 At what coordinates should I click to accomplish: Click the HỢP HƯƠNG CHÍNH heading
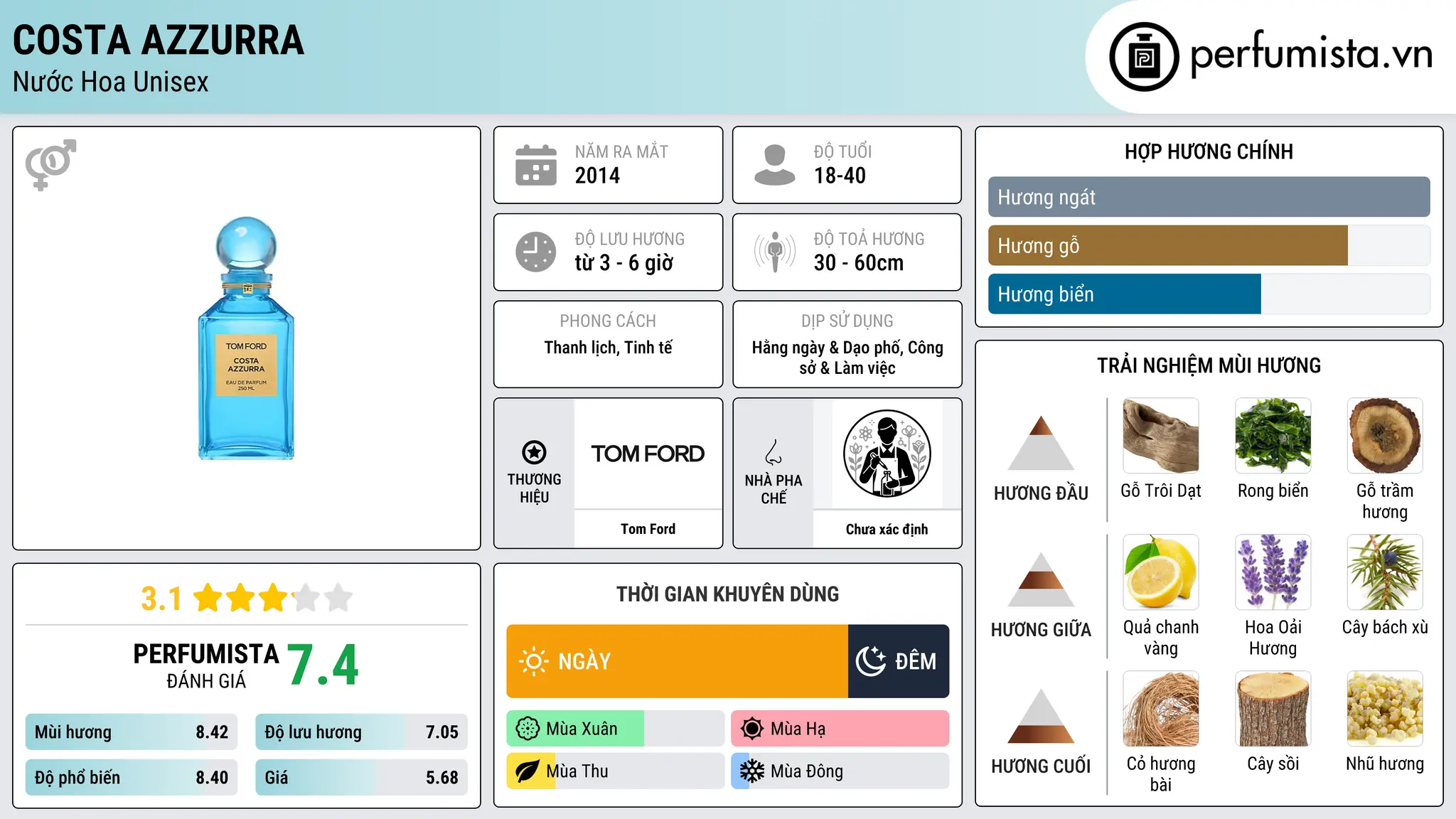[1209, 151]
